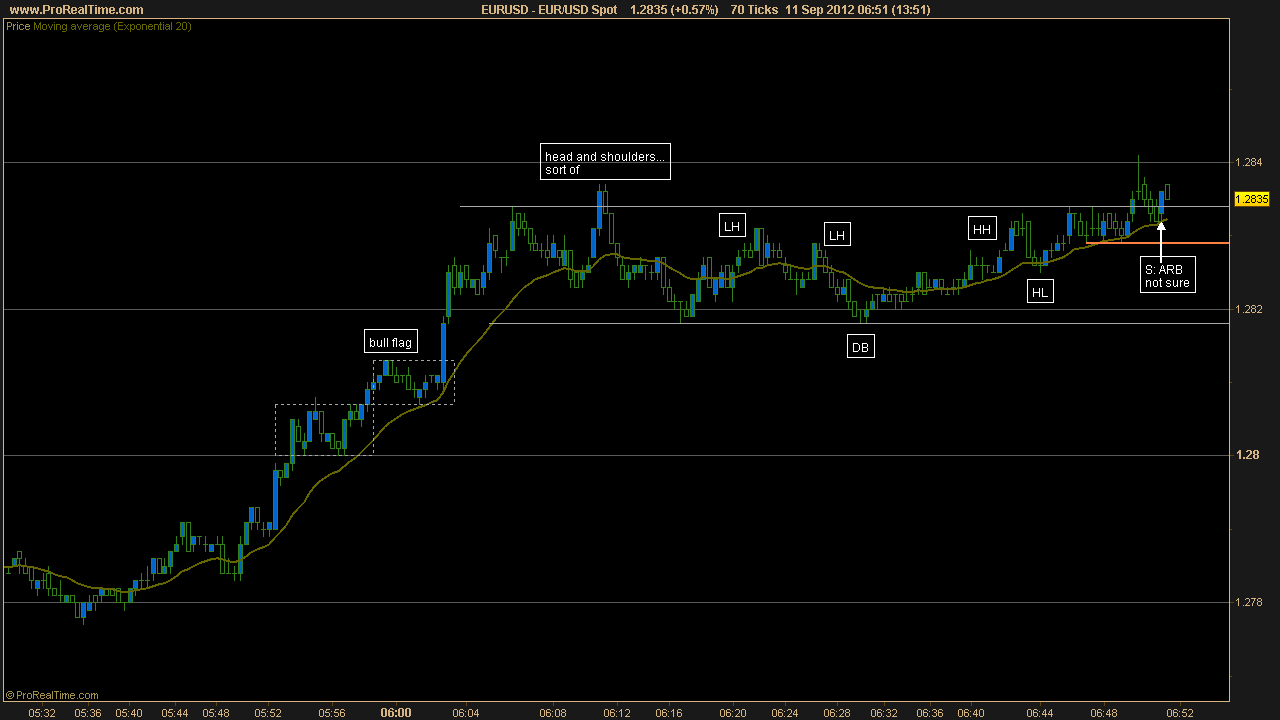Click the 06:32 time axis label
The width and height of the screenshot is (1280, 720).
coord(884,713)
